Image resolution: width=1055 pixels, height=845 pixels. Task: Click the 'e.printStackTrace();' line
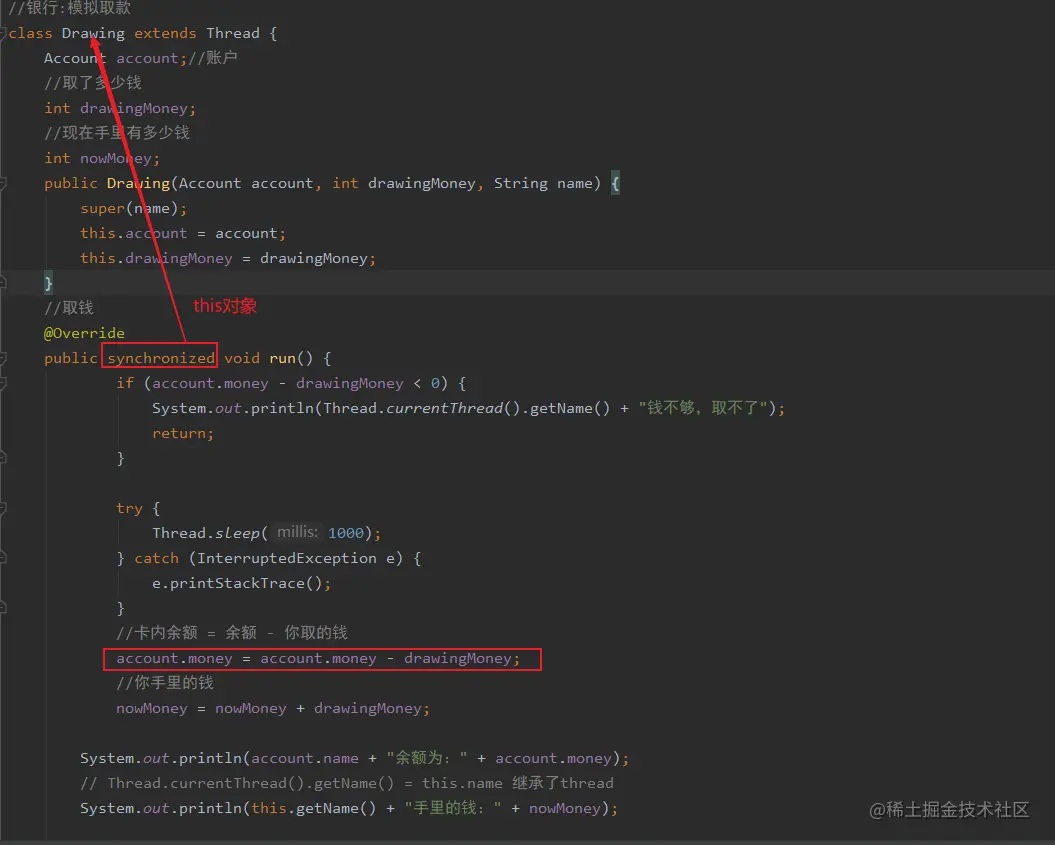(x=242, y=583)
